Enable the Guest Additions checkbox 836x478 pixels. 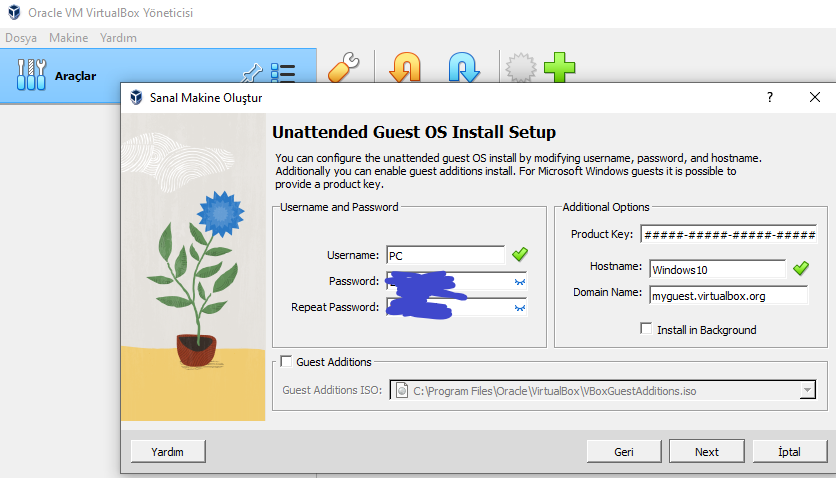click(x=286, y=361)
